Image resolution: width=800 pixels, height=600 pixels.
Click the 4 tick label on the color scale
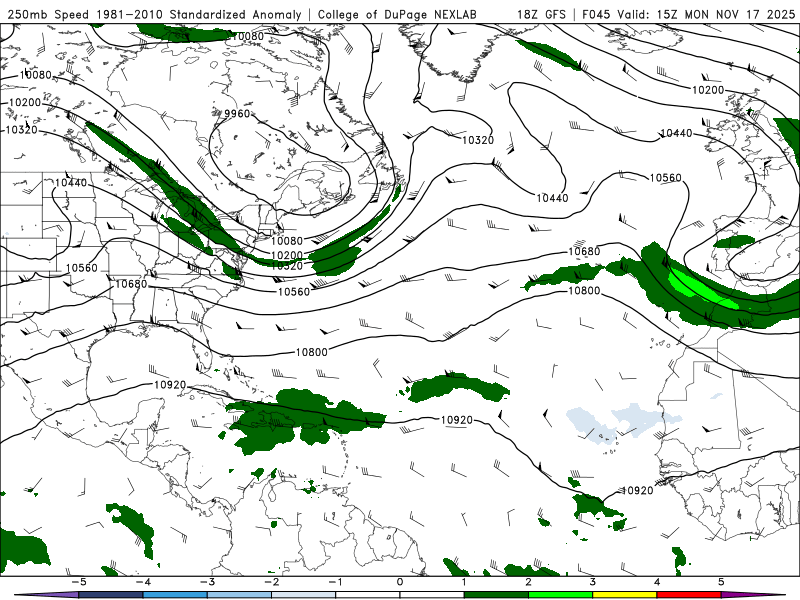coord(657,582)
